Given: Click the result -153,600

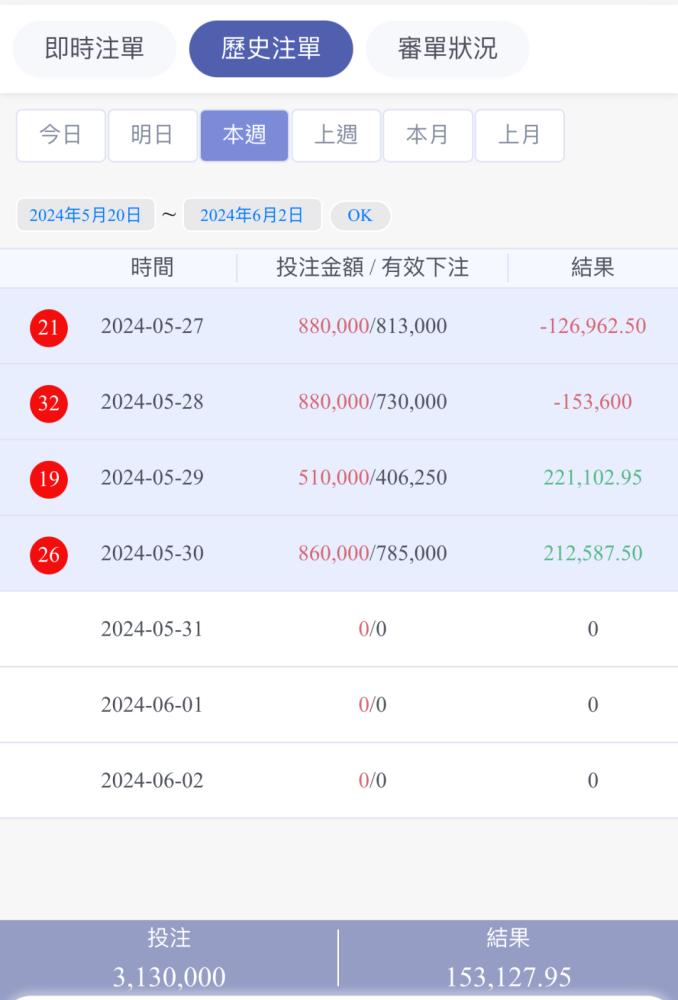Looking at the screenshot, I should 593,402.
